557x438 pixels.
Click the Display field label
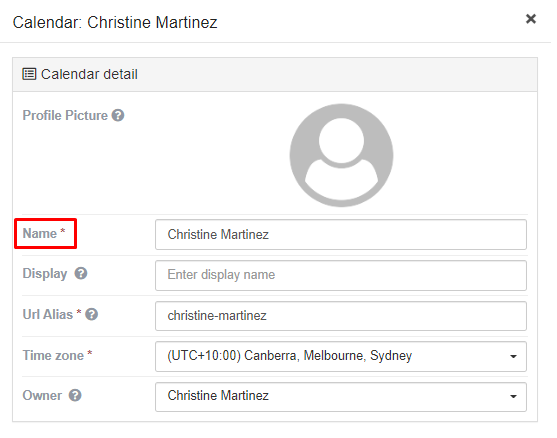[45, 274]
